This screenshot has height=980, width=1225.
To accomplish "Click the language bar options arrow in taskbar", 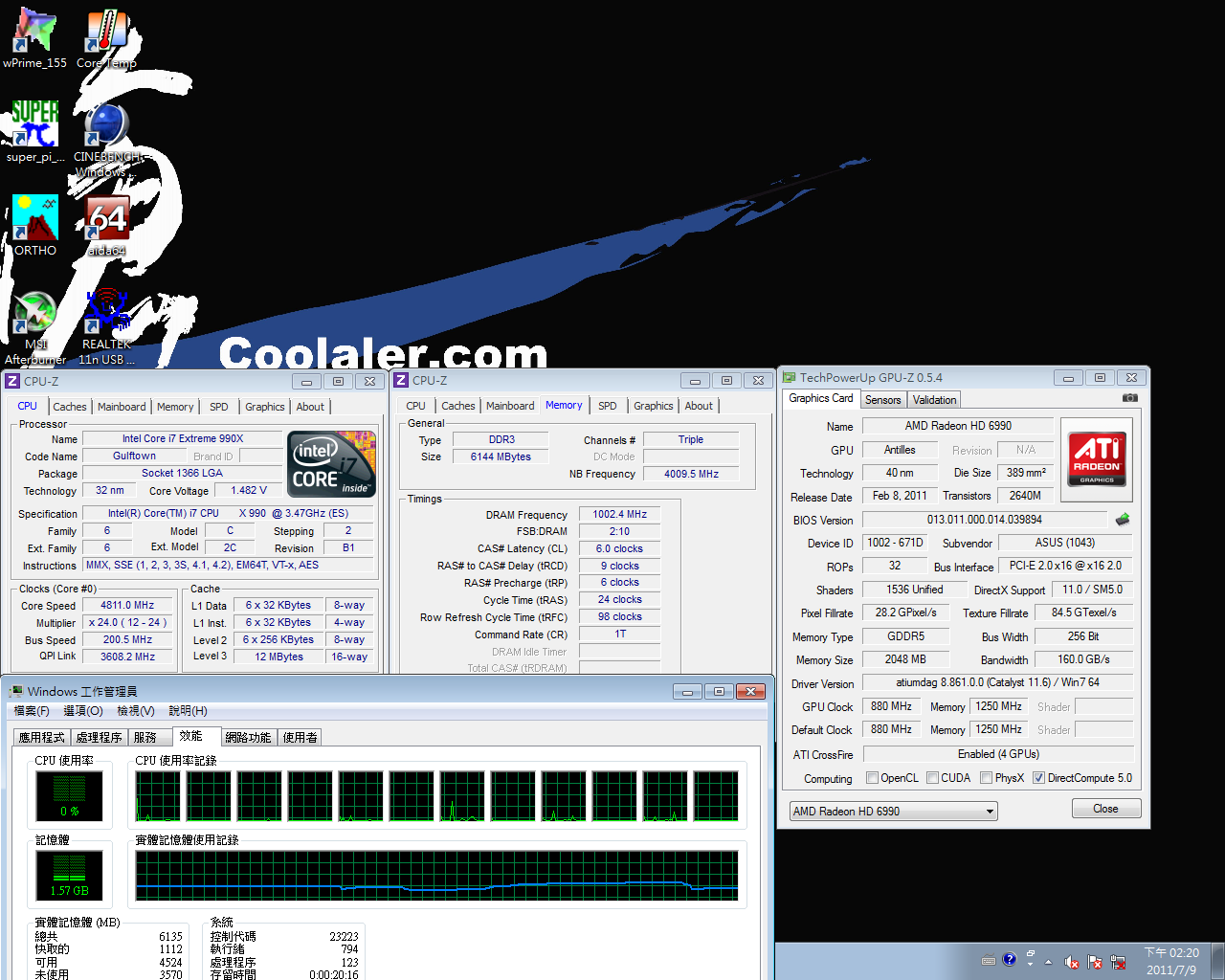I will (1030, 966).
